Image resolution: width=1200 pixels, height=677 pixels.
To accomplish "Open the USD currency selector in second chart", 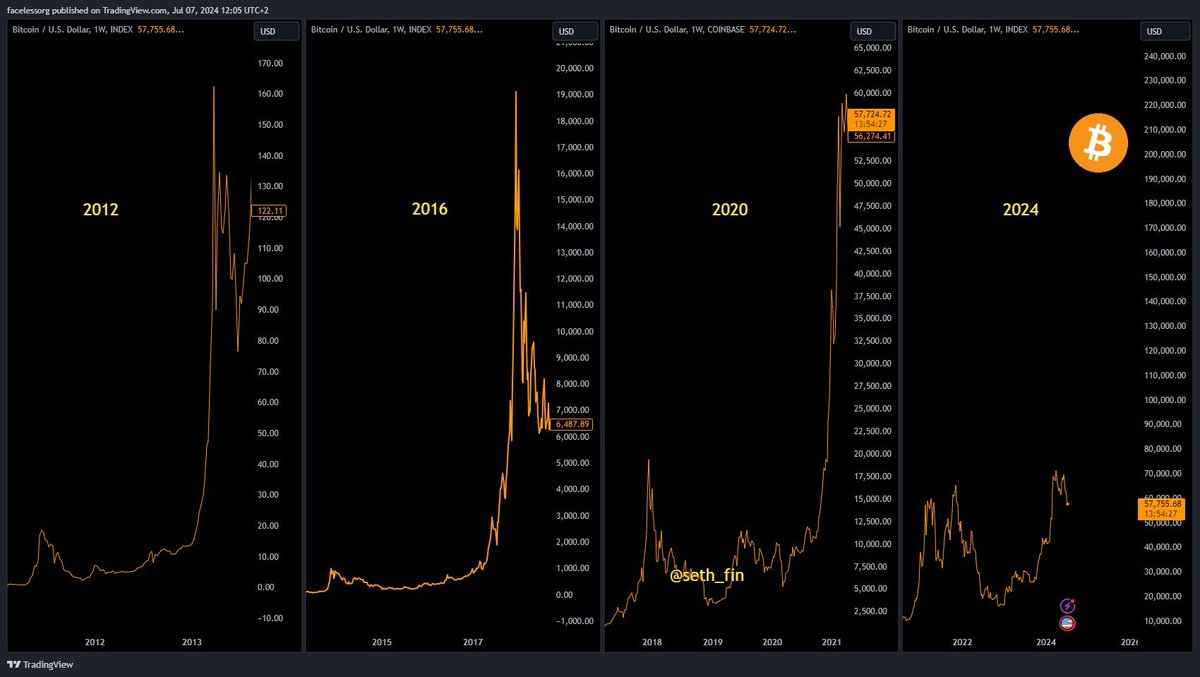I will (x=577, y=31).
